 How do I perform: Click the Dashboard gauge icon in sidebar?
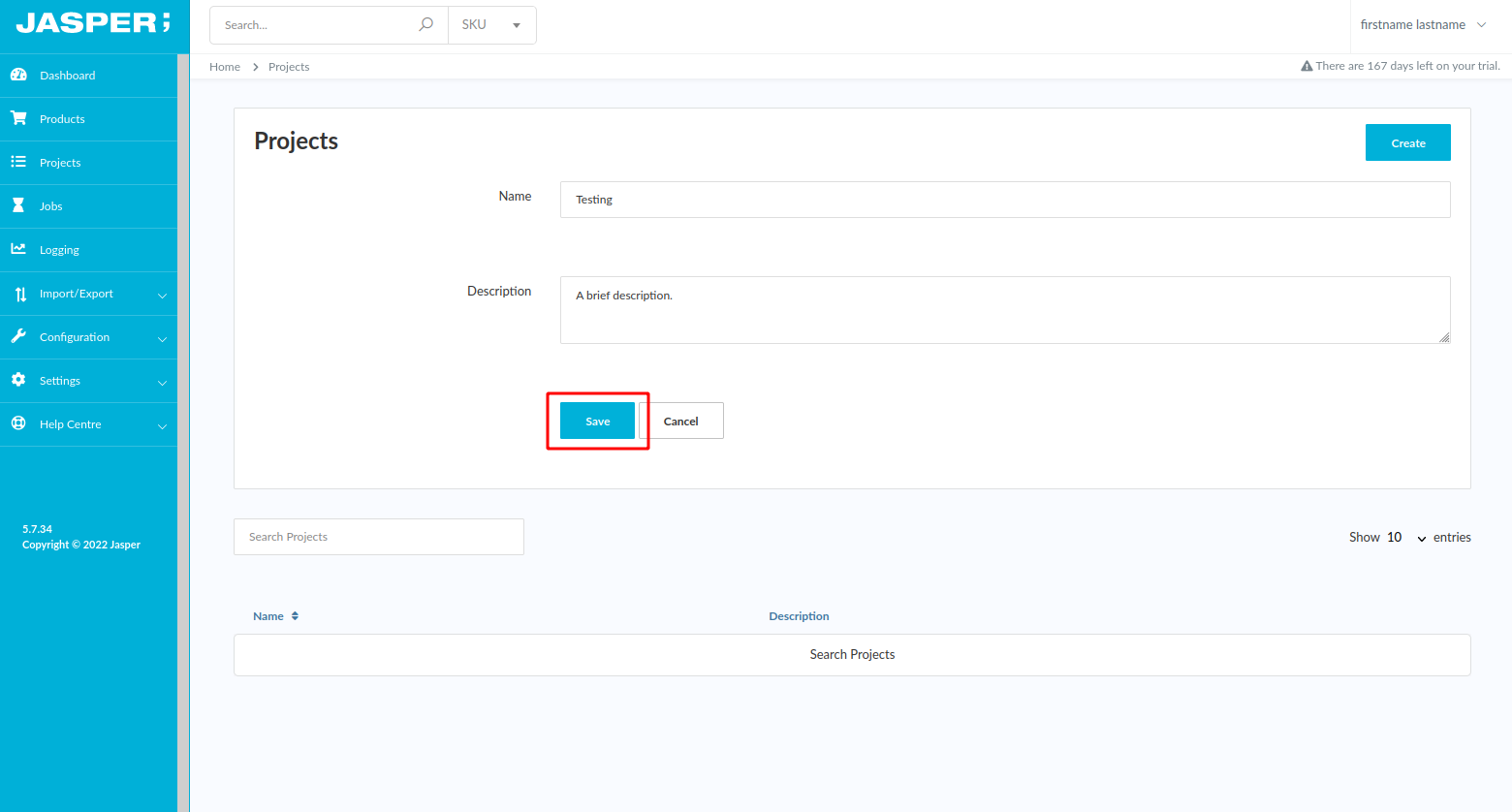pos(18,75)
